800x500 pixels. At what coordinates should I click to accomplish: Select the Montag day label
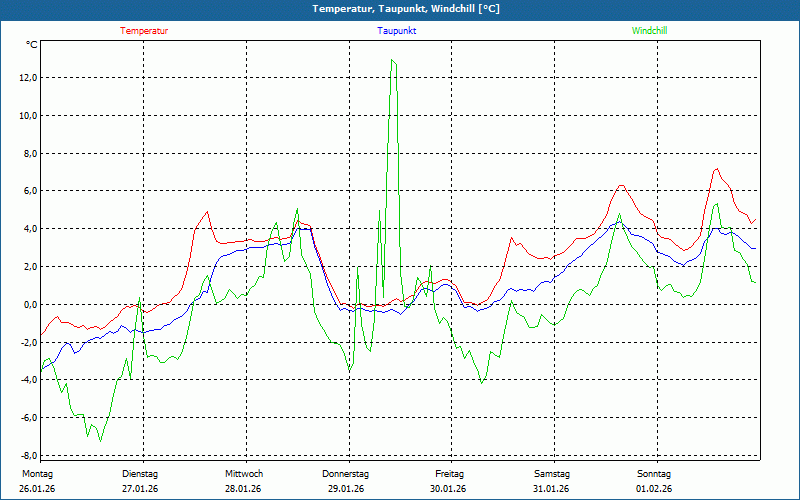pos(37,474)
